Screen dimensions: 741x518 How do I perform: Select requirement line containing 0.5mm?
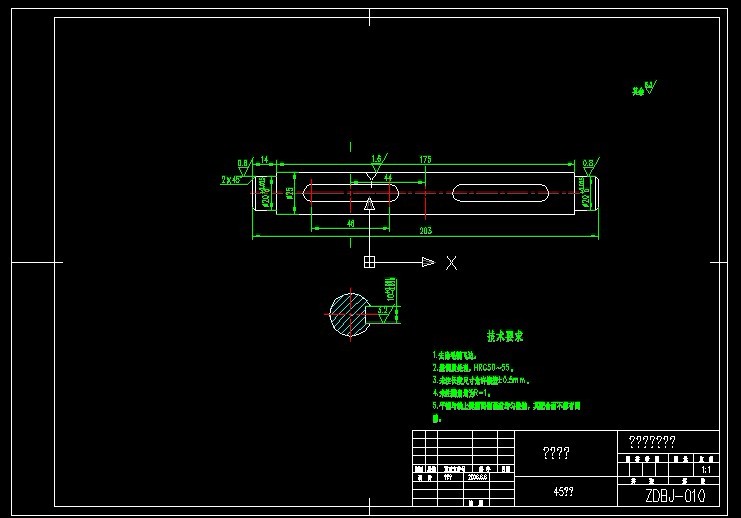pyautogui.click(x=481, y=380)
